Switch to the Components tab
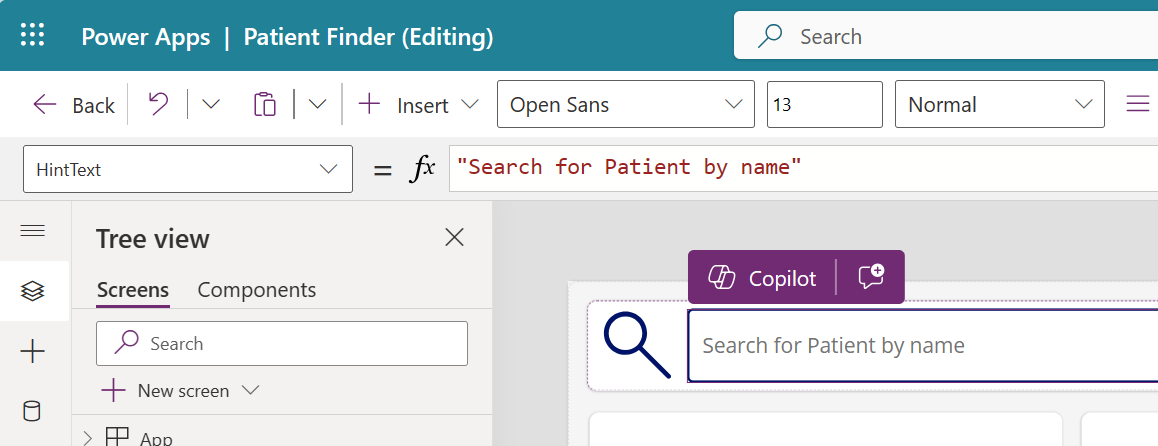This screenshot has width=1158, height=446. [256, 290]
